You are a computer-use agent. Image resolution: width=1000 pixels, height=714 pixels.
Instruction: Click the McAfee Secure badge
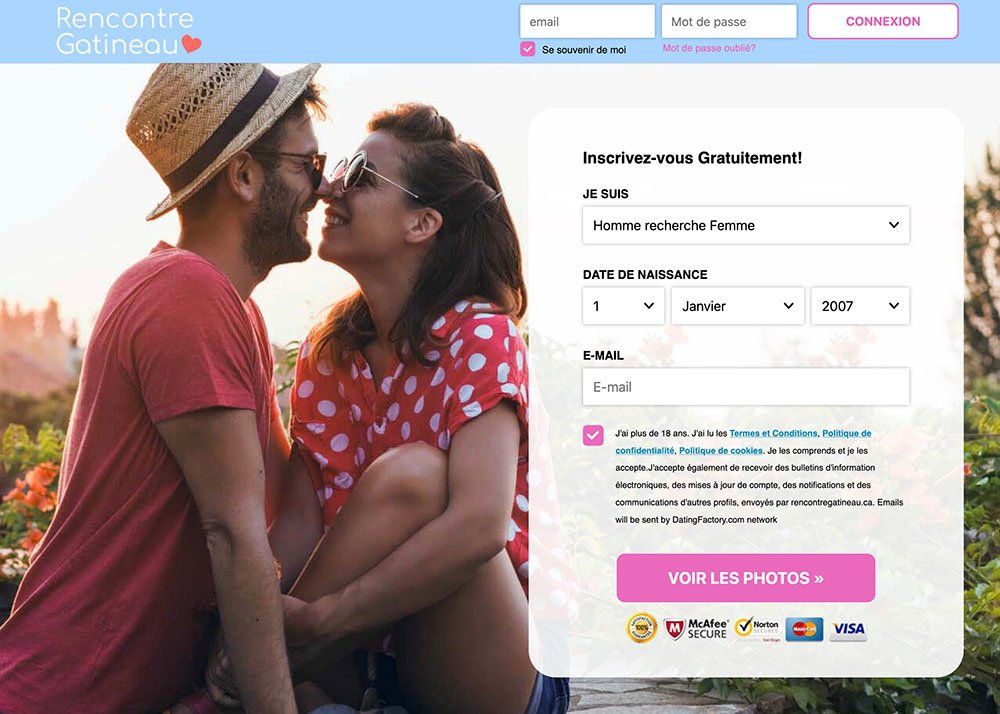[x=696, y=629]
